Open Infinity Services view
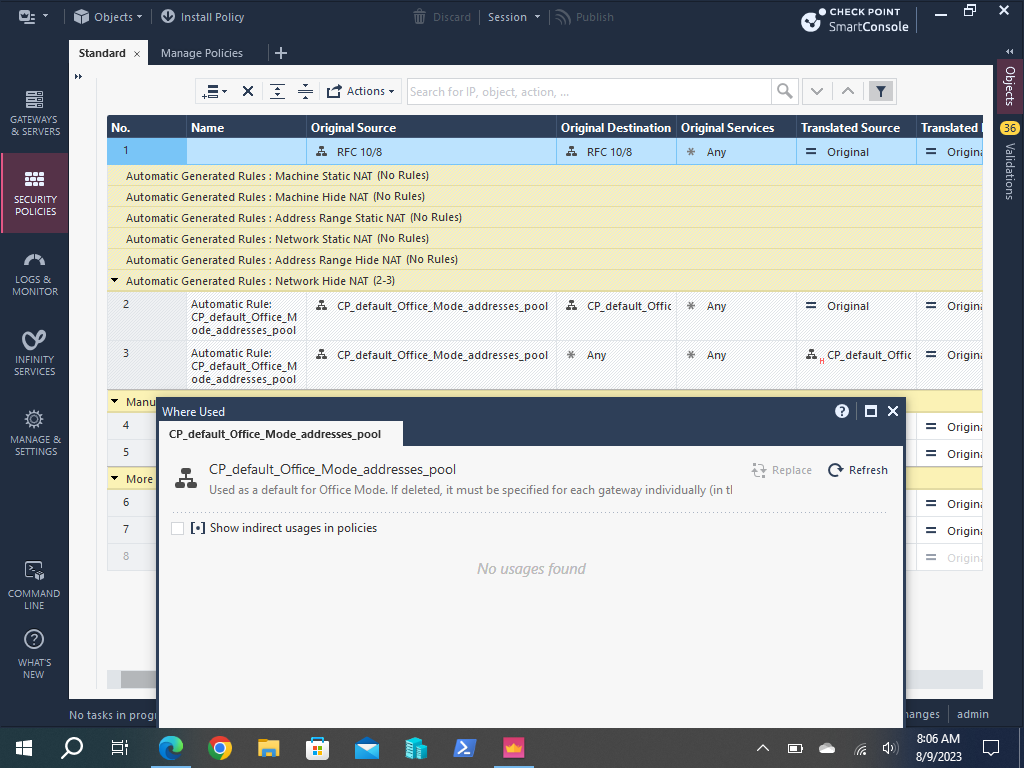 (x=35, y=353)
